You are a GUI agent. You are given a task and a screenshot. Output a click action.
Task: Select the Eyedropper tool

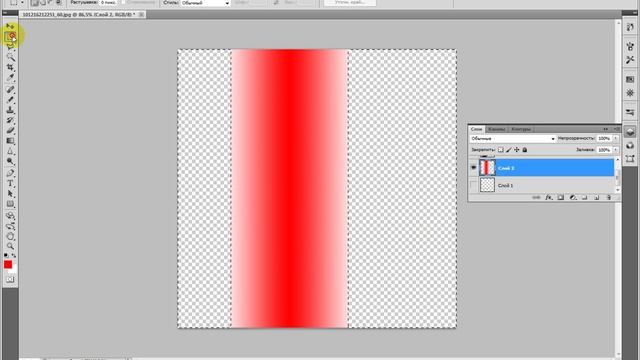[x=10, y=77]
